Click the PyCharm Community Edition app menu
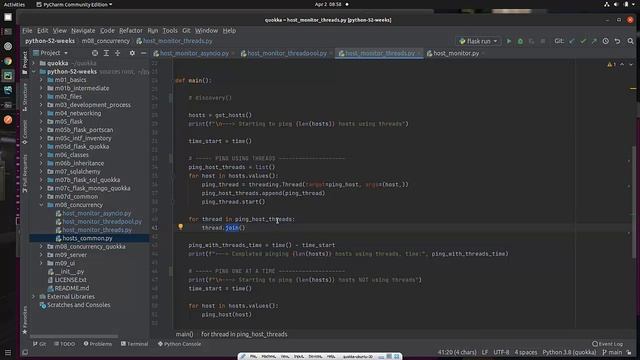The height and width of the screenshot is (360, 640). (x=74, y=4)
